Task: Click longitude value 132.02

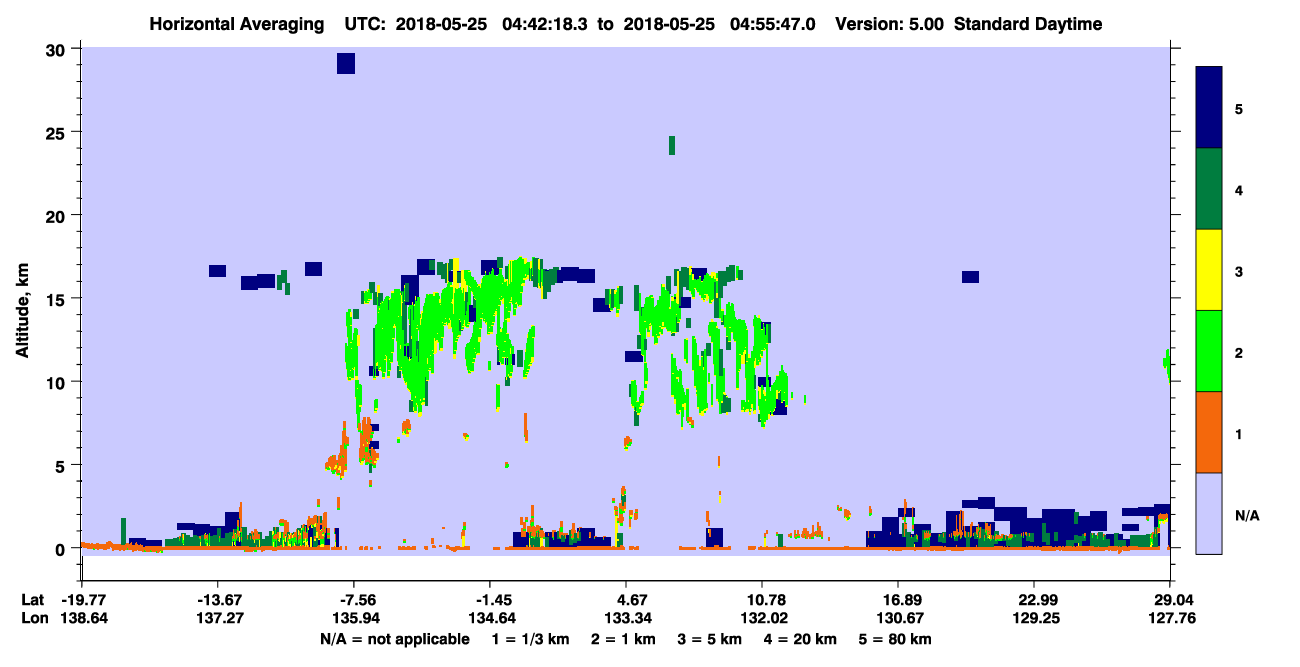Action: (762, 618)
